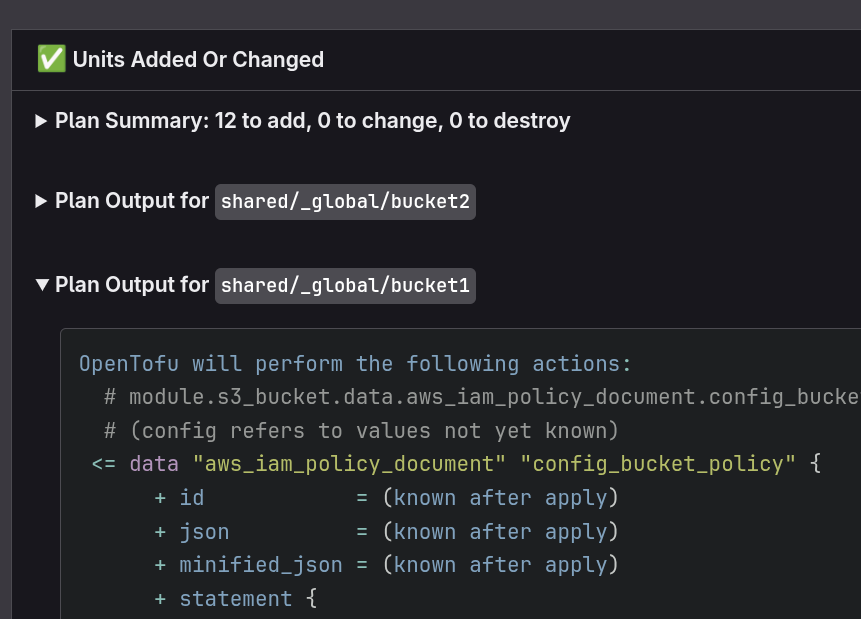Expand the bucket2 plan output arrow
The width and height of the screenshot is (861, 619).
pyautogui.click(x=41, y=201)
